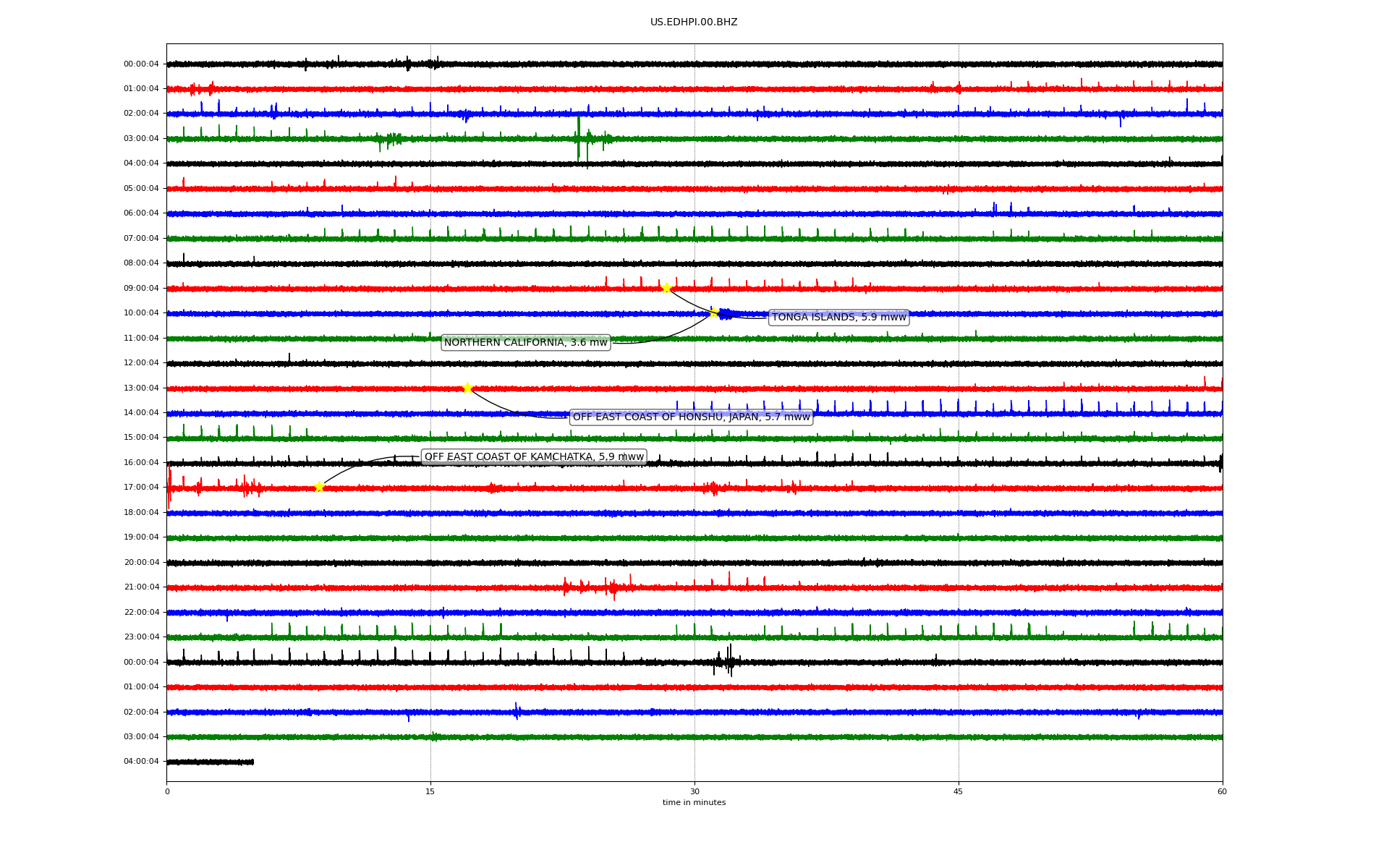The image size is (1389, 868).
Task: Click the NORTHERN CALIFORNIA 3.6 mw label
Action: pyautogui.click(x=525, y=343)
